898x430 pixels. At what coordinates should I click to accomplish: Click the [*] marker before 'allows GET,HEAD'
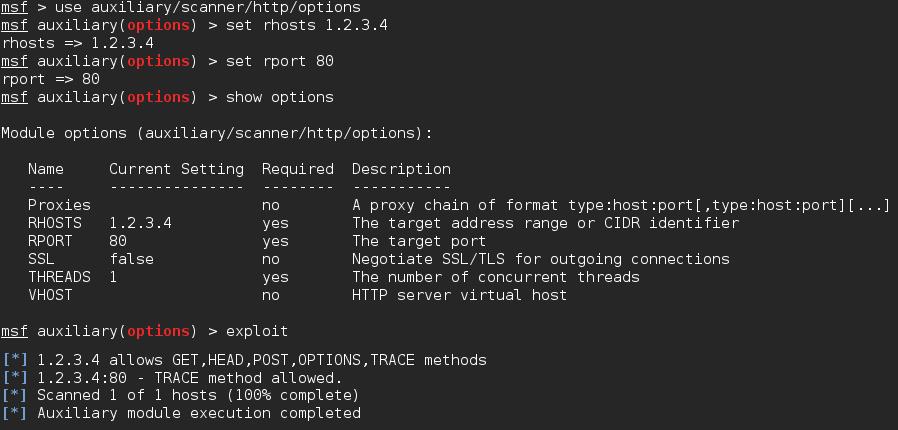tap(15, 360)
